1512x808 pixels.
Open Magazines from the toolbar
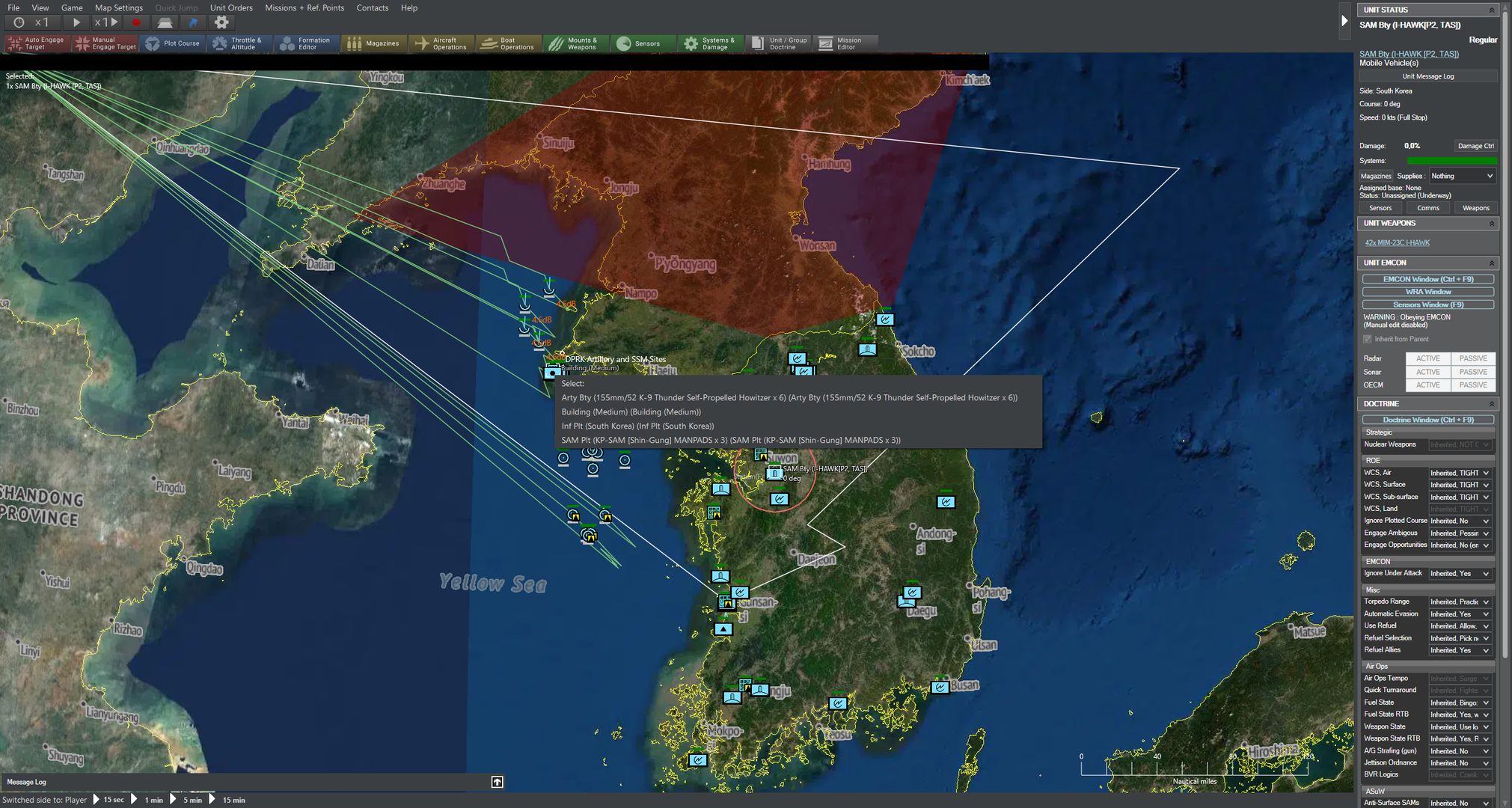[x=374, y=43]
